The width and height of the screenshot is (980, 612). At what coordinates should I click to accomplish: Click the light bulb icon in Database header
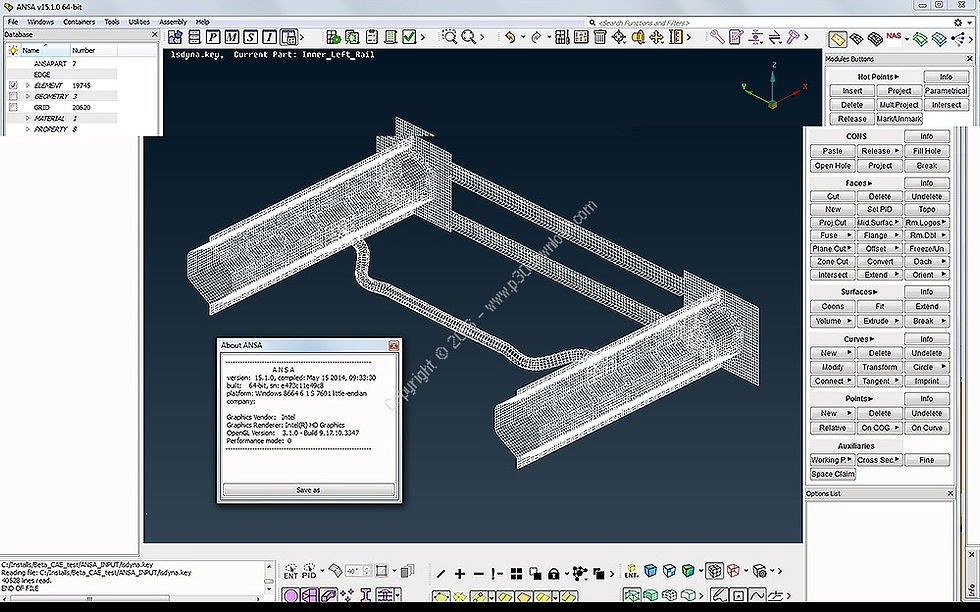pos(12,50)
